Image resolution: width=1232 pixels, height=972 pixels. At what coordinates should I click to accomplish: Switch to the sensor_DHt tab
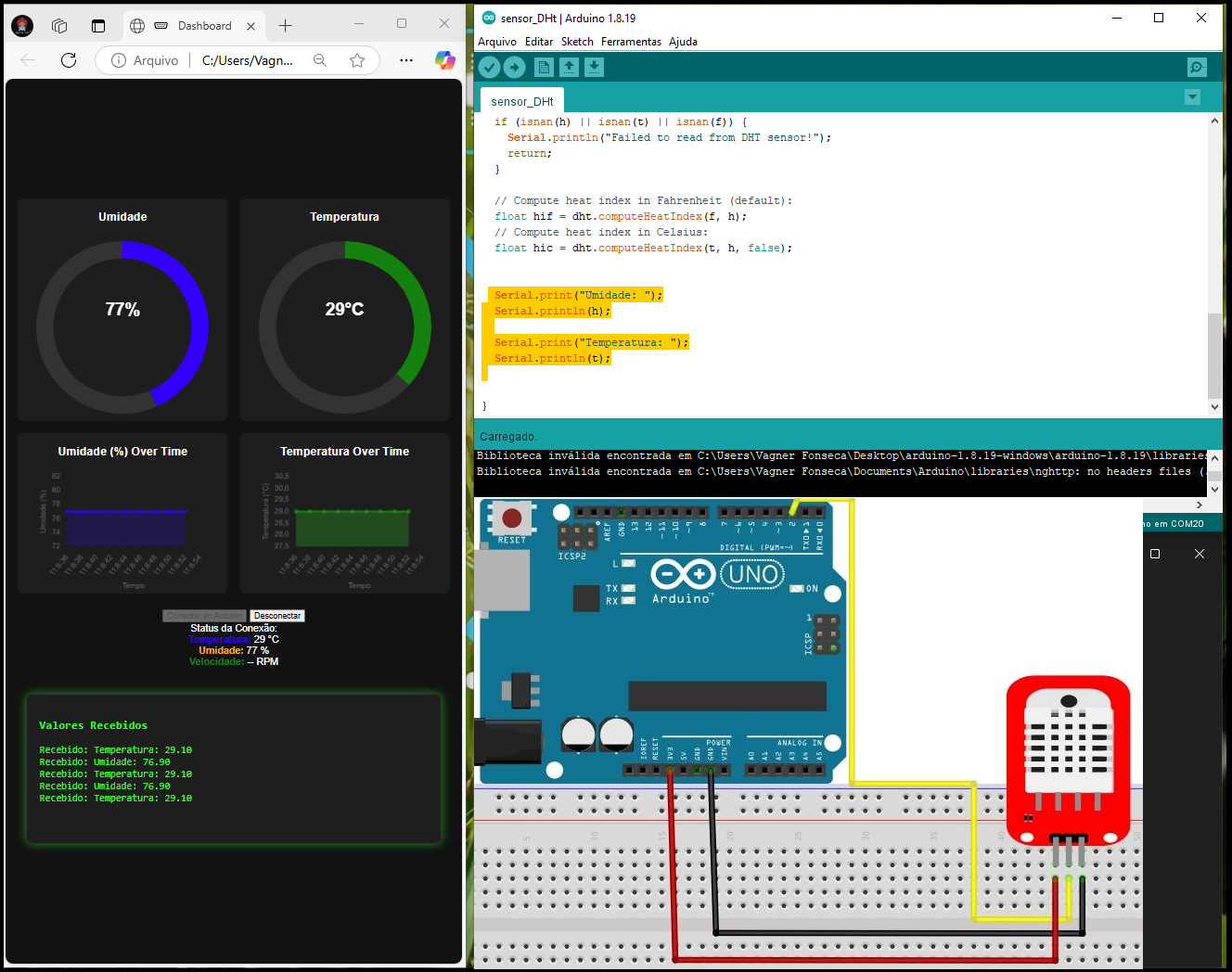coord(520,100)
